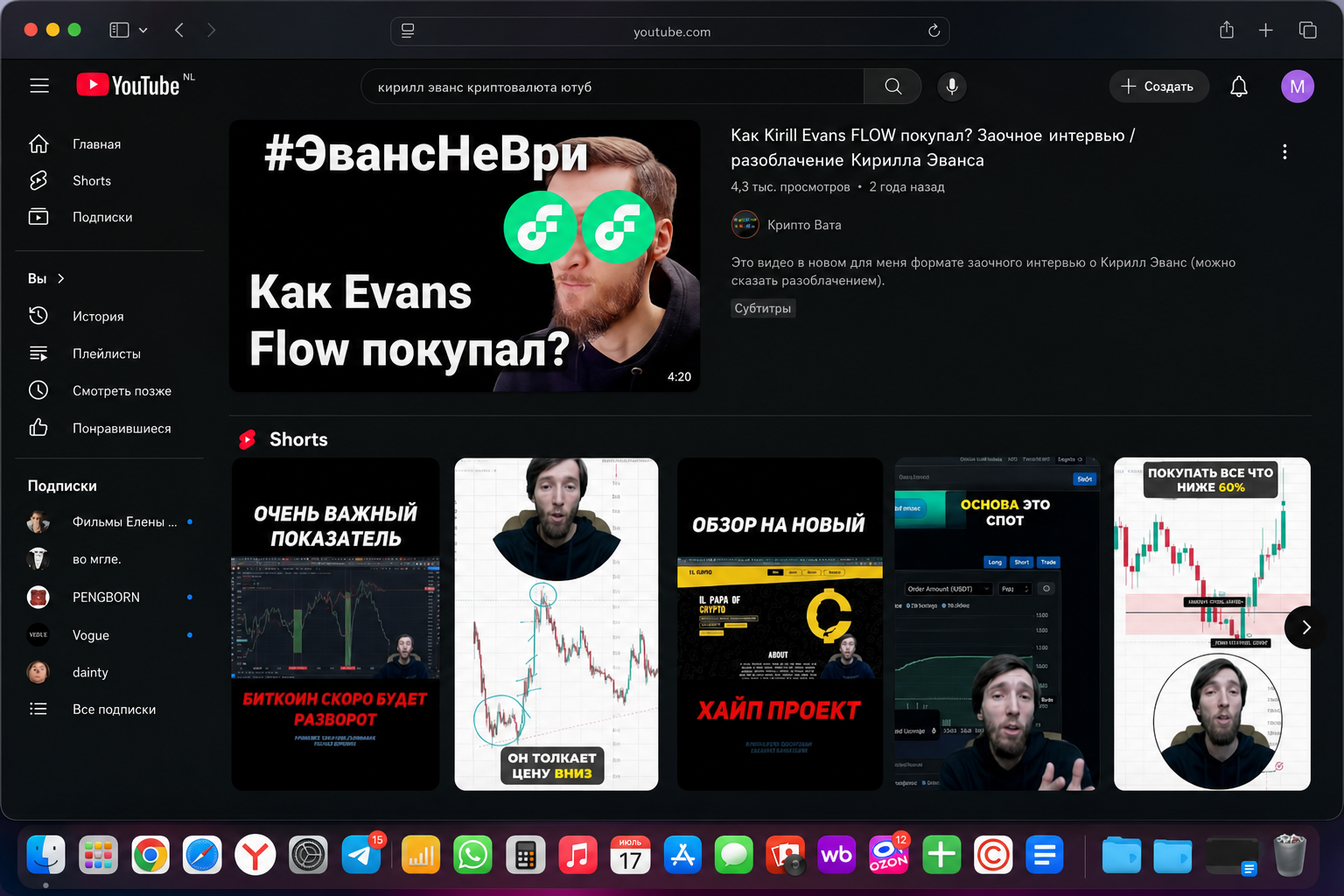Open the video's three-dot options menu
The width and height of the screenshot is (1344, 896).
click(1284, 151)
